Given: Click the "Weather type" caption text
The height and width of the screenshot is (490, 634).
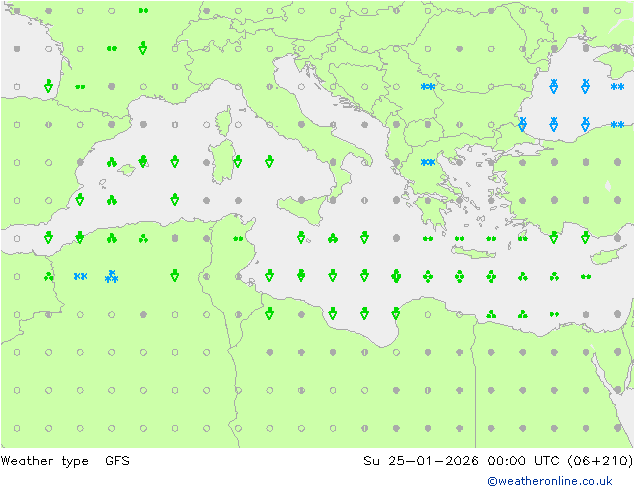Looking at the screenshot, I should point(44,461).
